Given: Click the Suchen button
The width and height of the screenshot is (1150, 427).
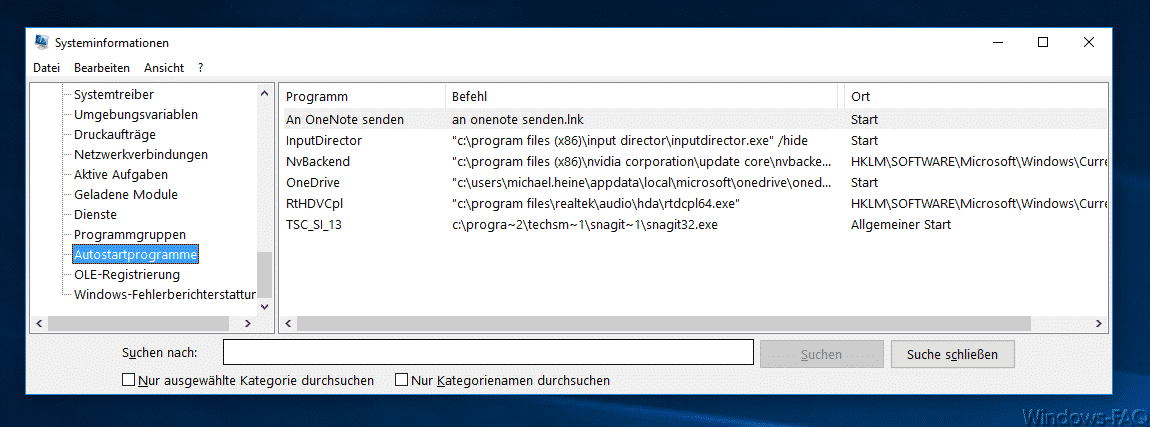Looking at the screenshot, I should pos(821,354).
